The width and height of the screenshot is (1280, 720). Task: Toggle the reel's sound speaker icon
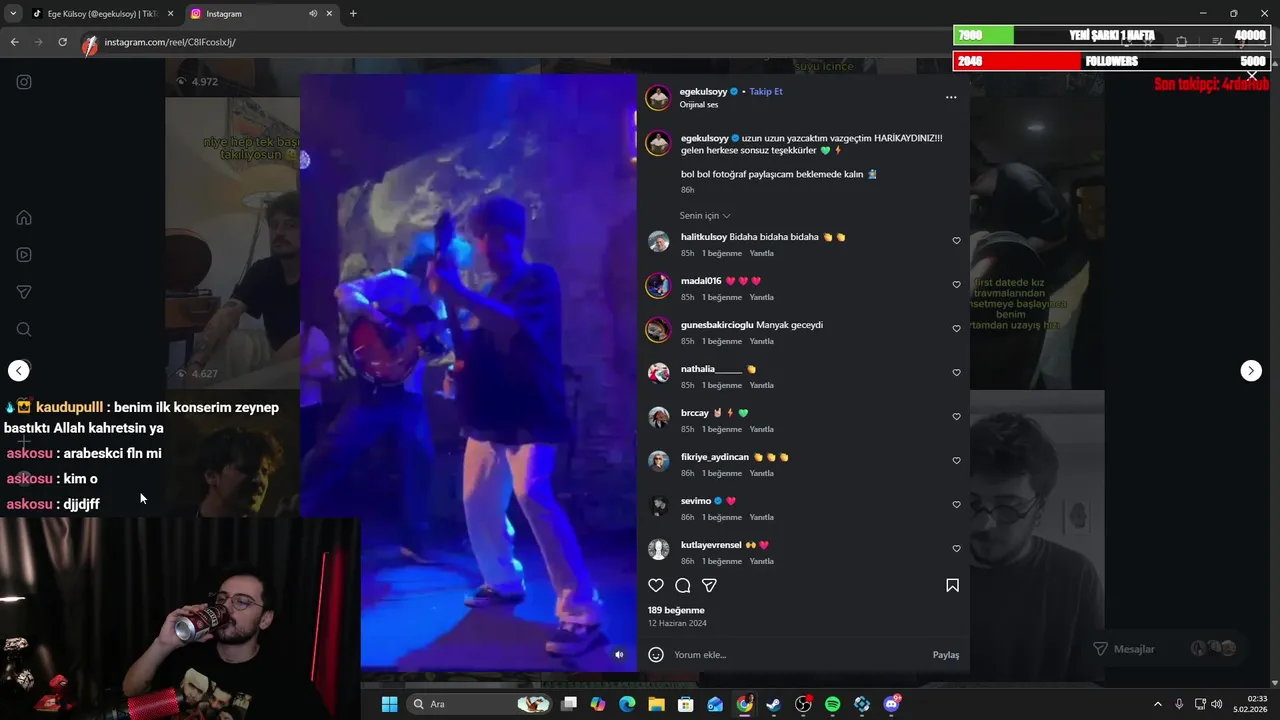(x=619, y=655)
